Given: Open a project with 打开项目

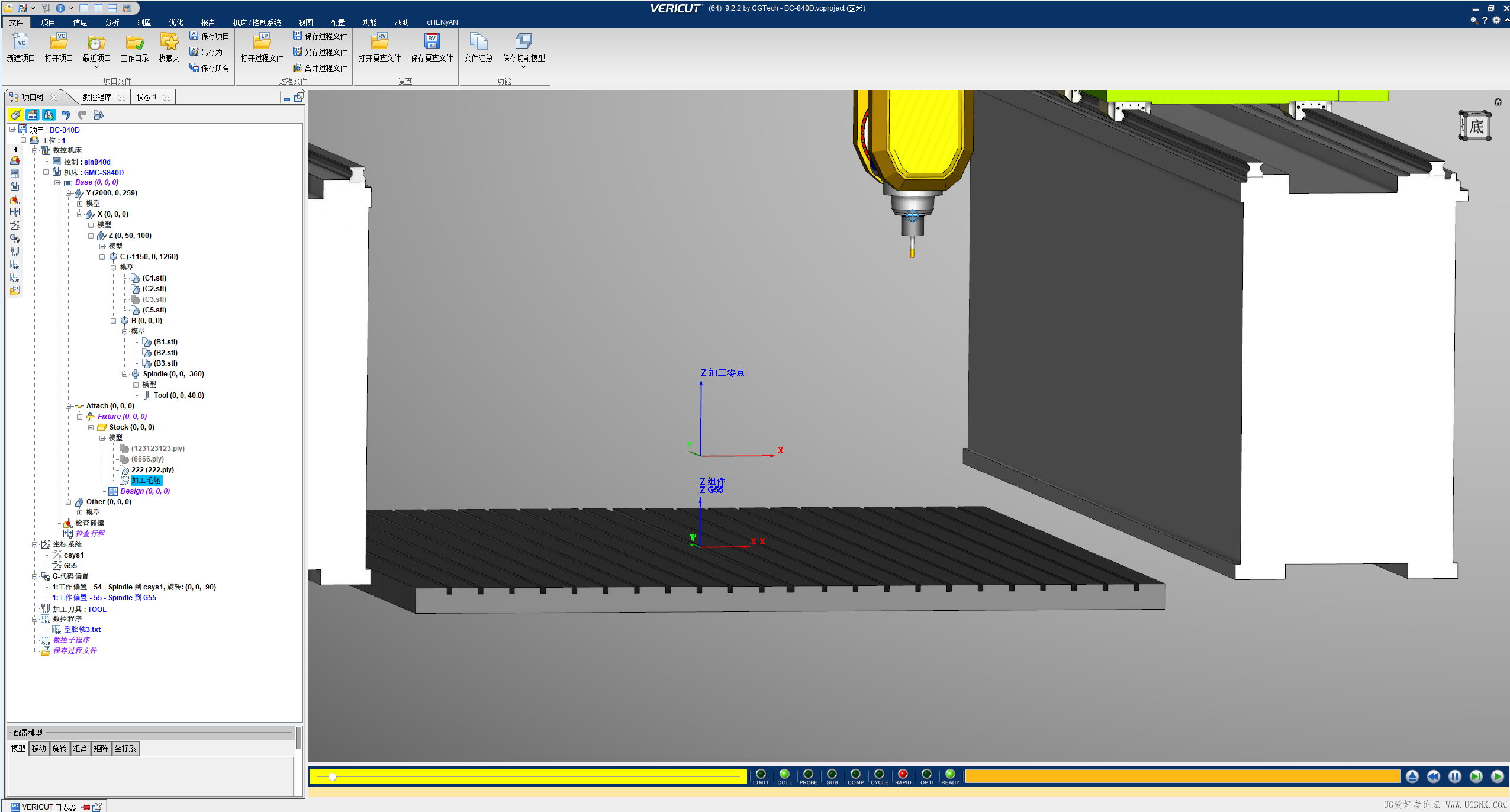Looking at the screenshot, I should coord(59,47).
